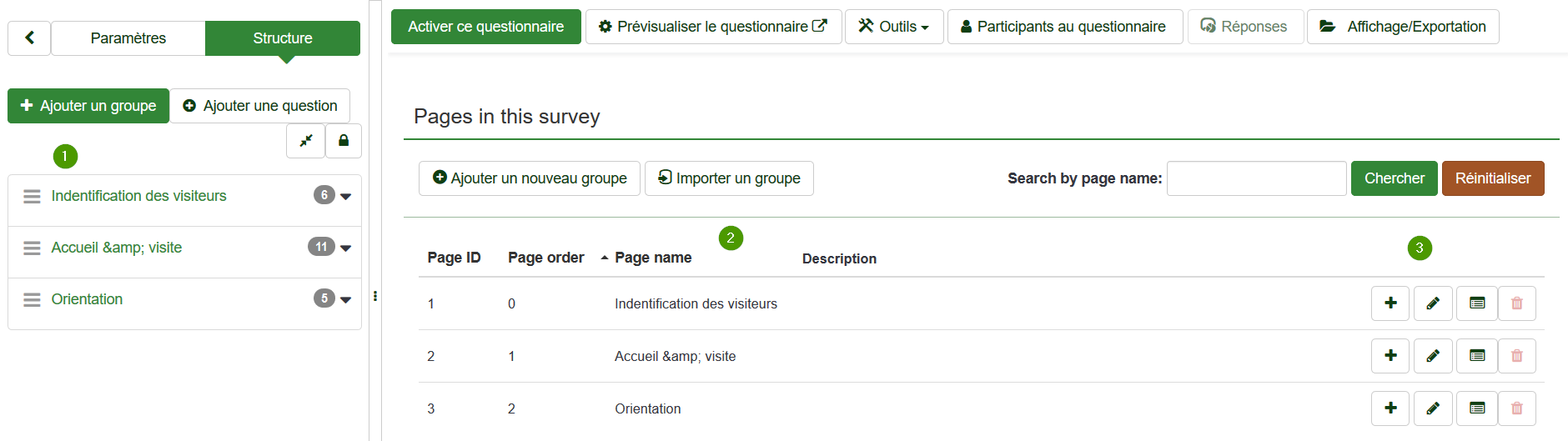1568x441 pixels.
Task: Edit the Accueil & visite page with the pencil
Action: click(x=1433, y=356)
